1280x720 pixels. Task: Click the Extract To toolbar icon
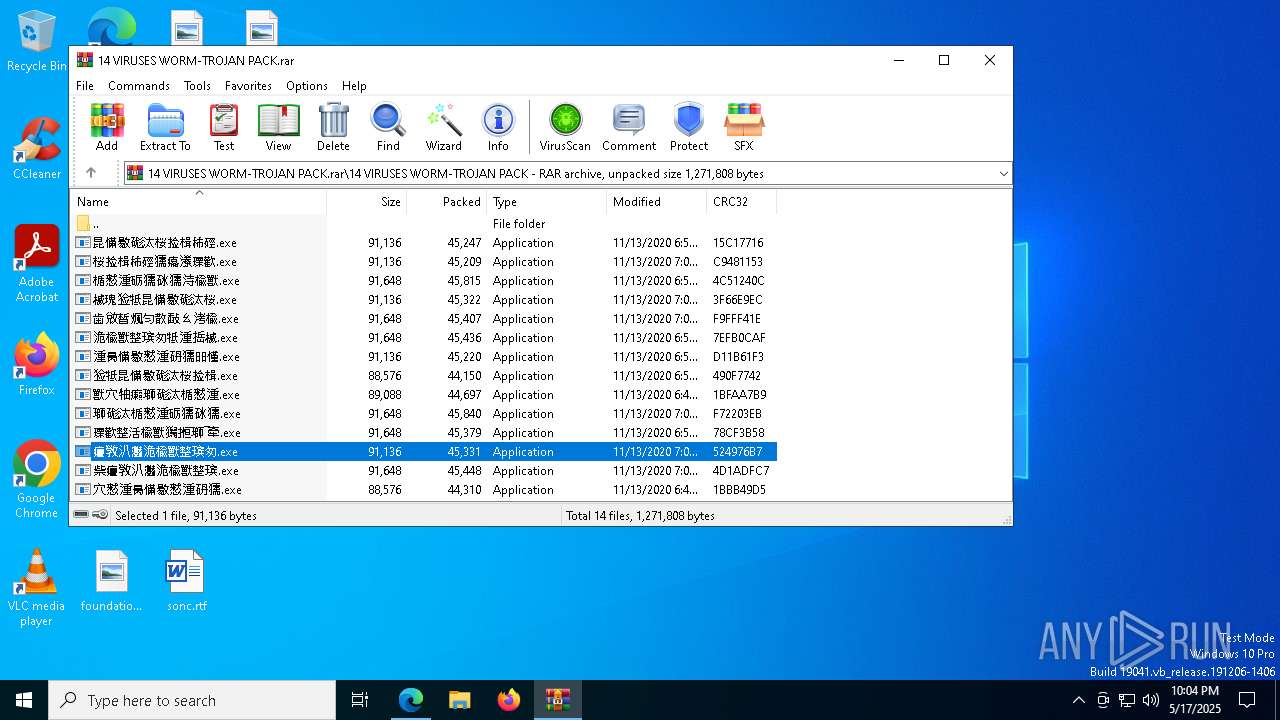tap(165, 127)
